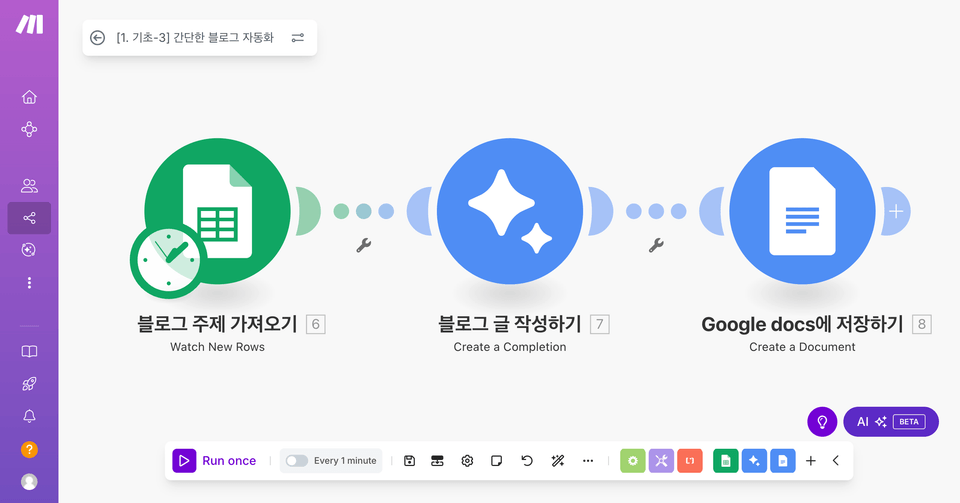960x503 pixels.
Task: Open Scenarios share icon in sidebar
Action: 29,218
